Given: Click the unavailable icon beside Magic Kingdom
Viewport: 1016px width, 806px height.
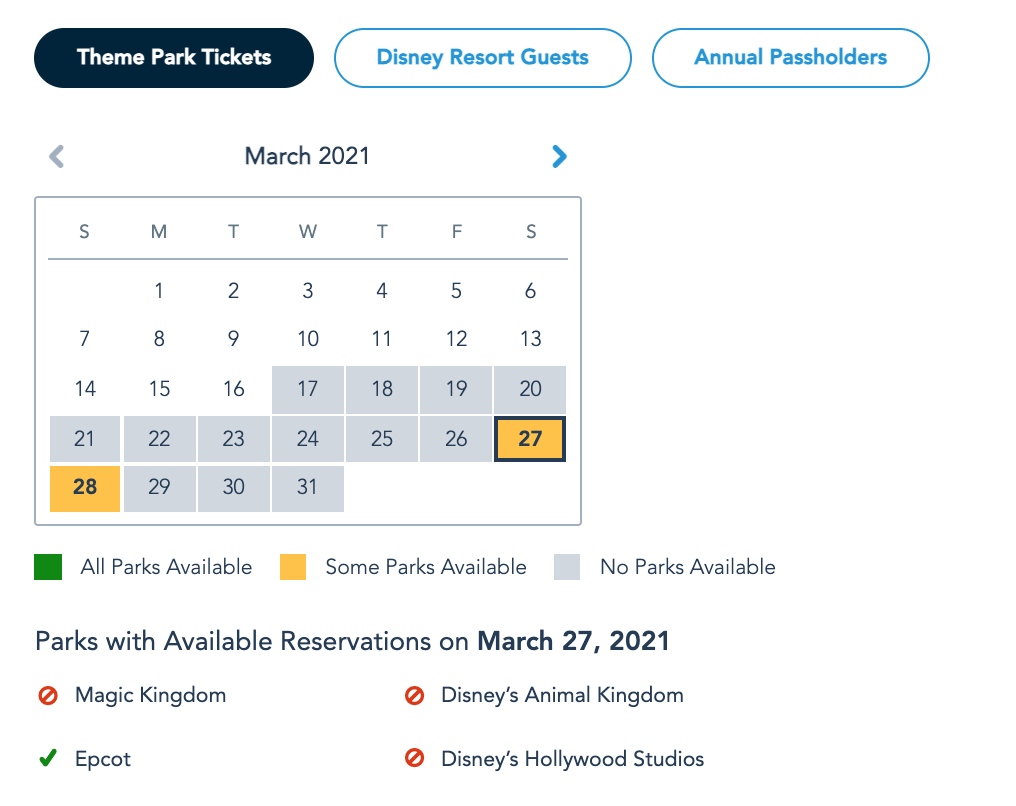Looking at the screenshot, I should coord(47,695).
